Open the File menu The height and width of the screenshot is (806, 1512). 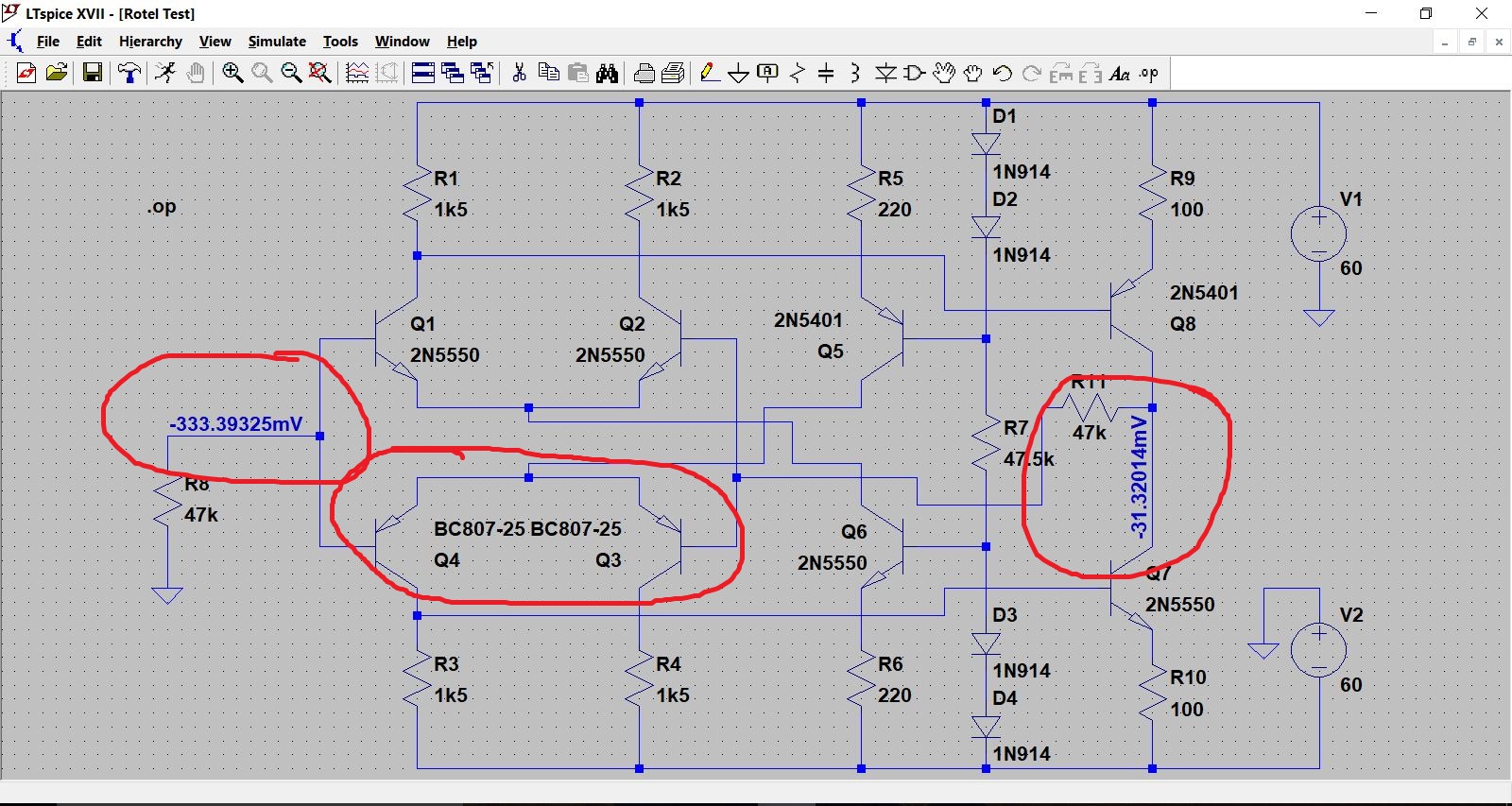tap(48, 42)
